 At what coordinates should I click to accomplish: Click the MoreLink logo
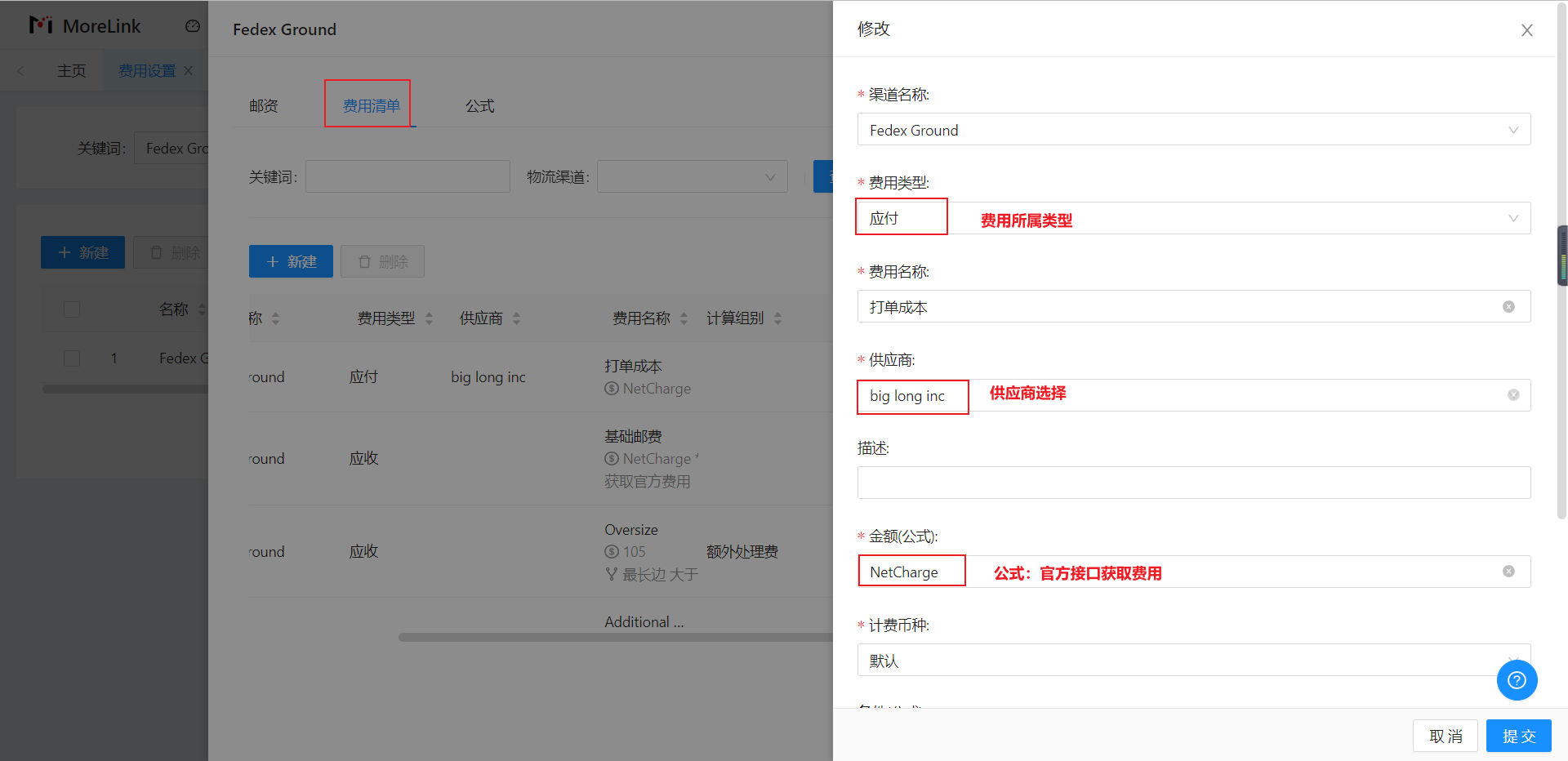pos(85,26)
